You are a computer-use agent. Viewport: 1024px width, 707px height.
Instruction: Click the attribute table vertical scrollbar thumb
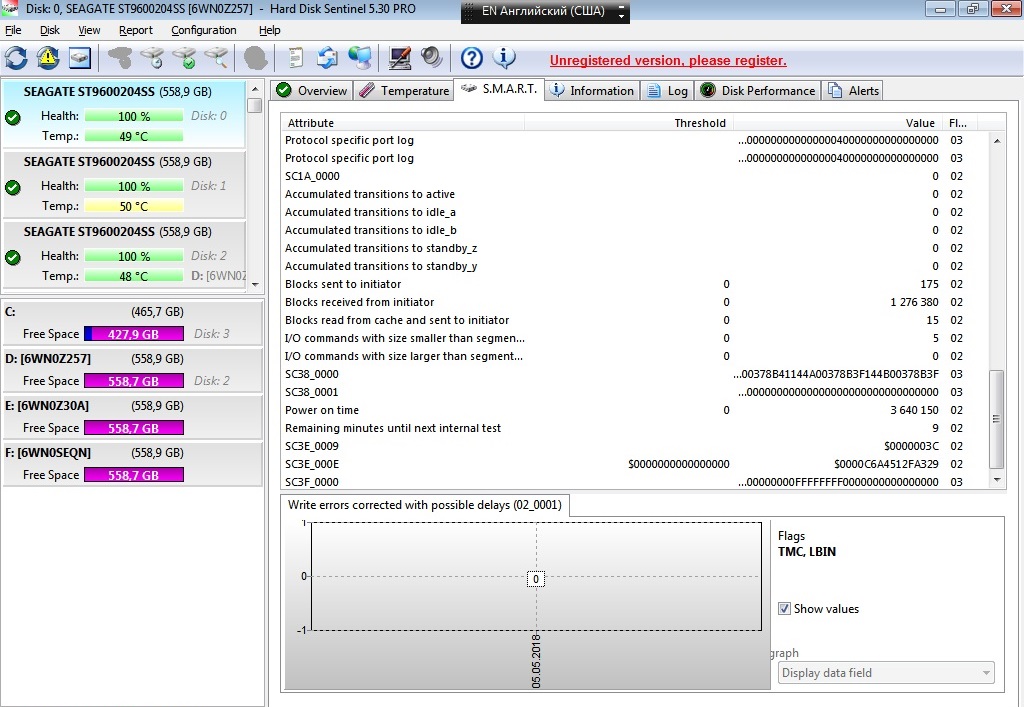(996, 419)
